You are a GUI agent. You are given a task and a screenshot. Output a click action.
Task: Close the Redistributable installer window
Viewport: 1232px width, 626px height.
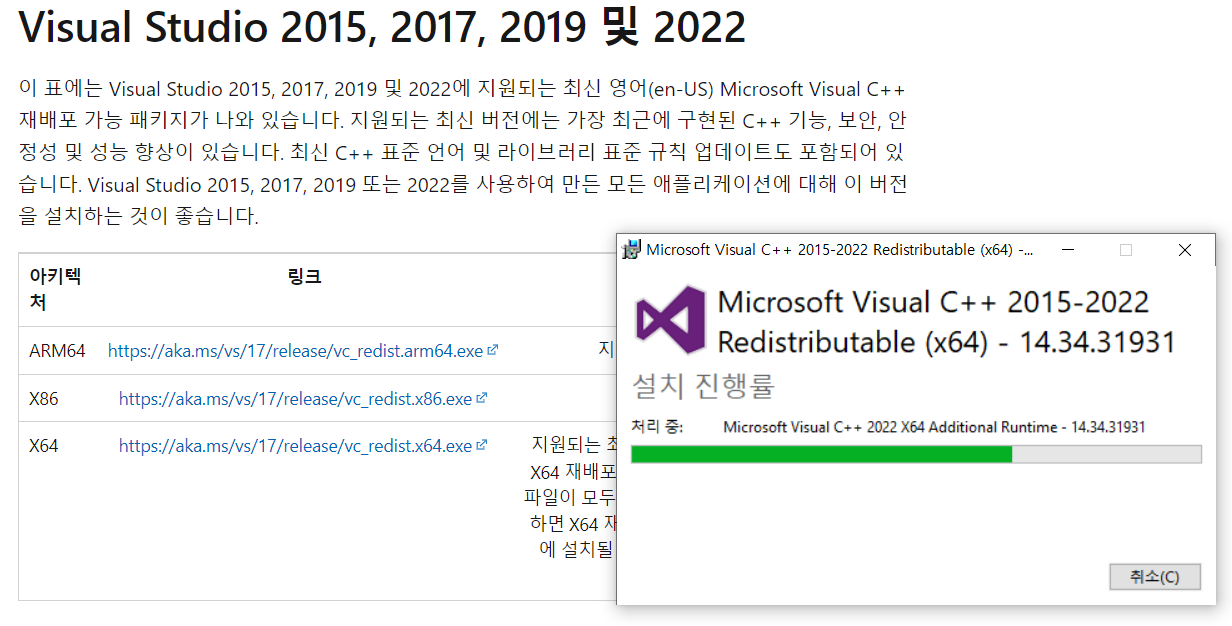pyautogui.click(x=1185, y=250)
